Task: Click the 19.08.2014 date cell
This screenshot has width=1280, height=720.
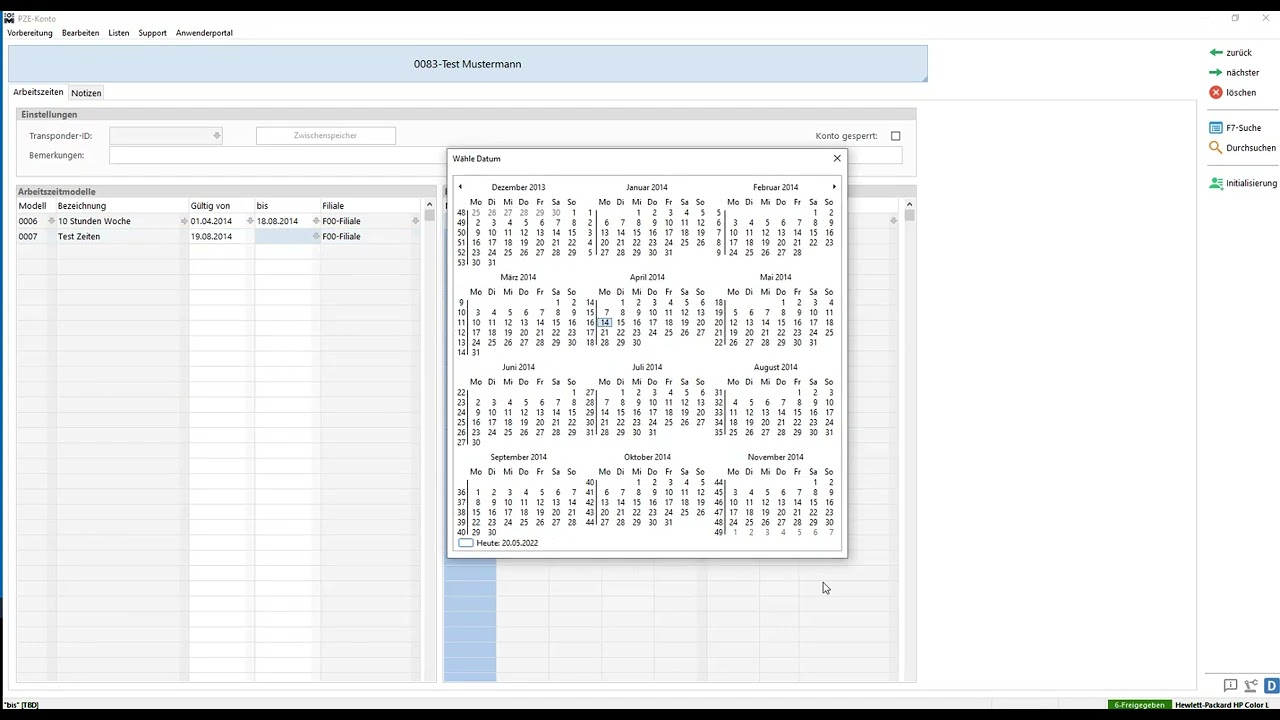Action: [211, 237]
